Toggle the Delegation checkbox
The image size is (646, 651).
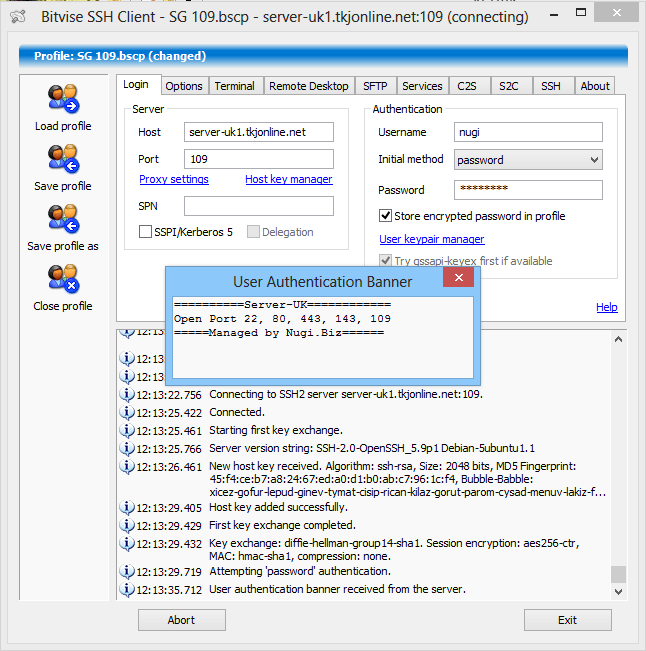(x=253, y=232)
